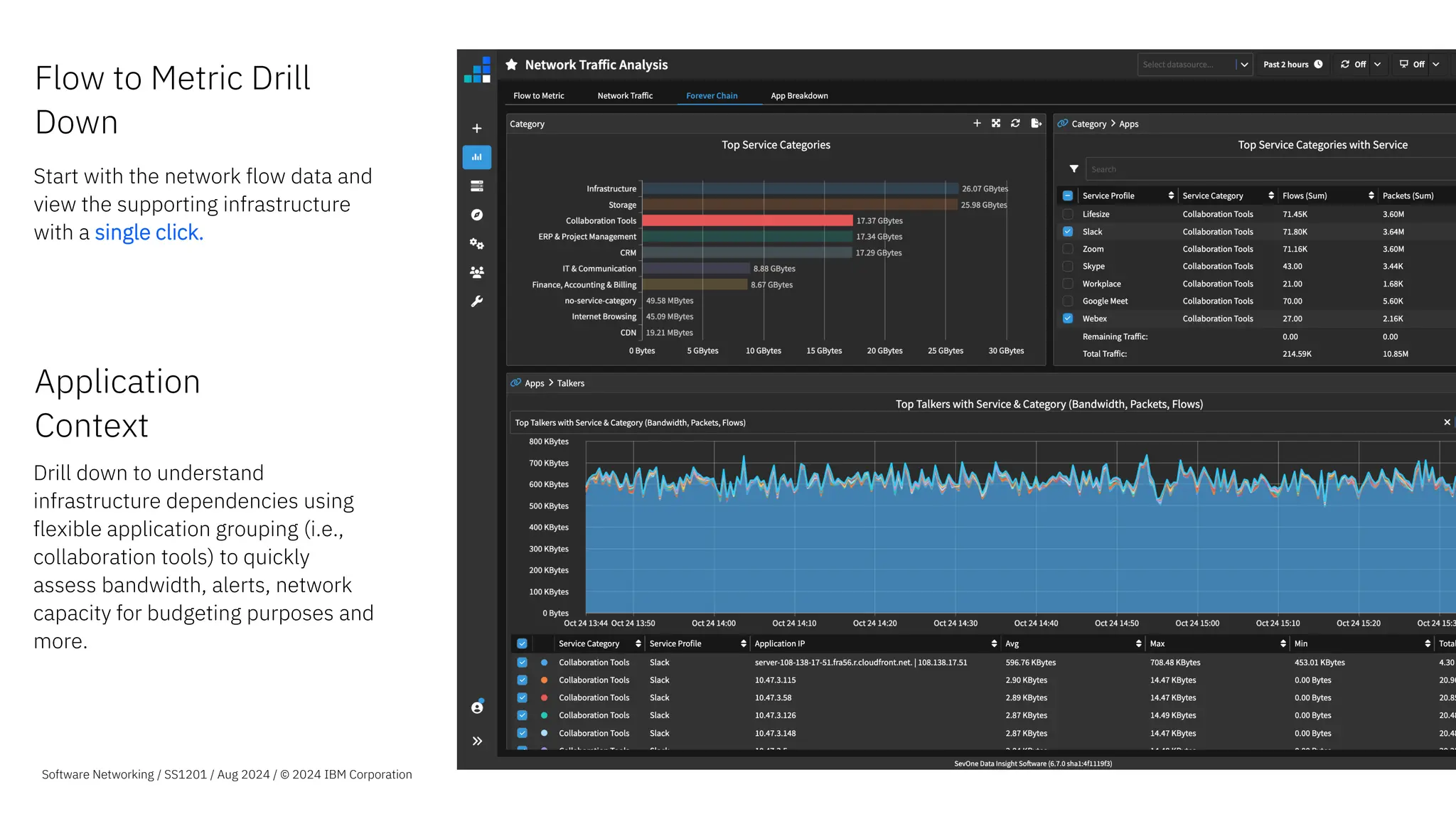This screenshot has height=819, width=1456.
Task: Expand the presentation Off dropdown chevron
Action: (1436, 64)
